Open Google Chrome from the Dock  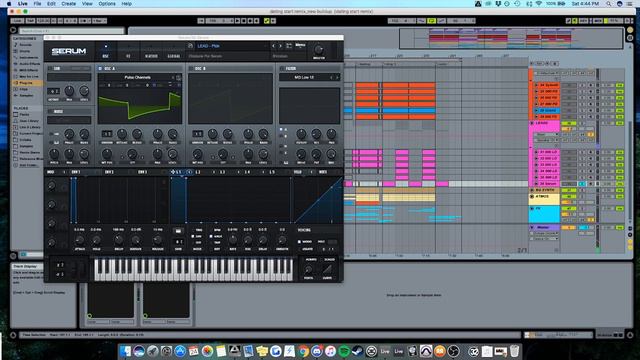(x=303, y=351)
